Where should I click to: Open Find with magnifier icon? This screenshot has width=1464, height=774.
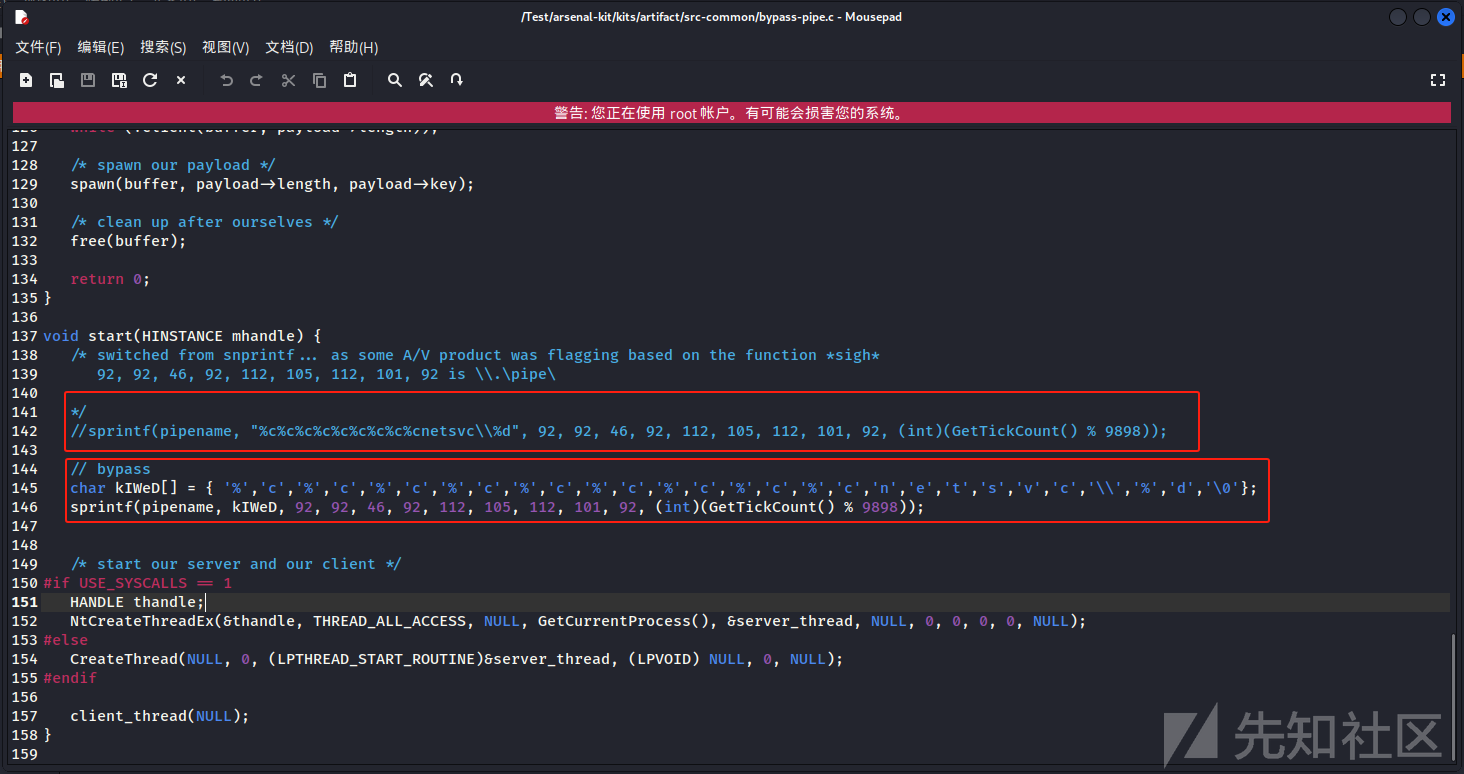(395, 80)
